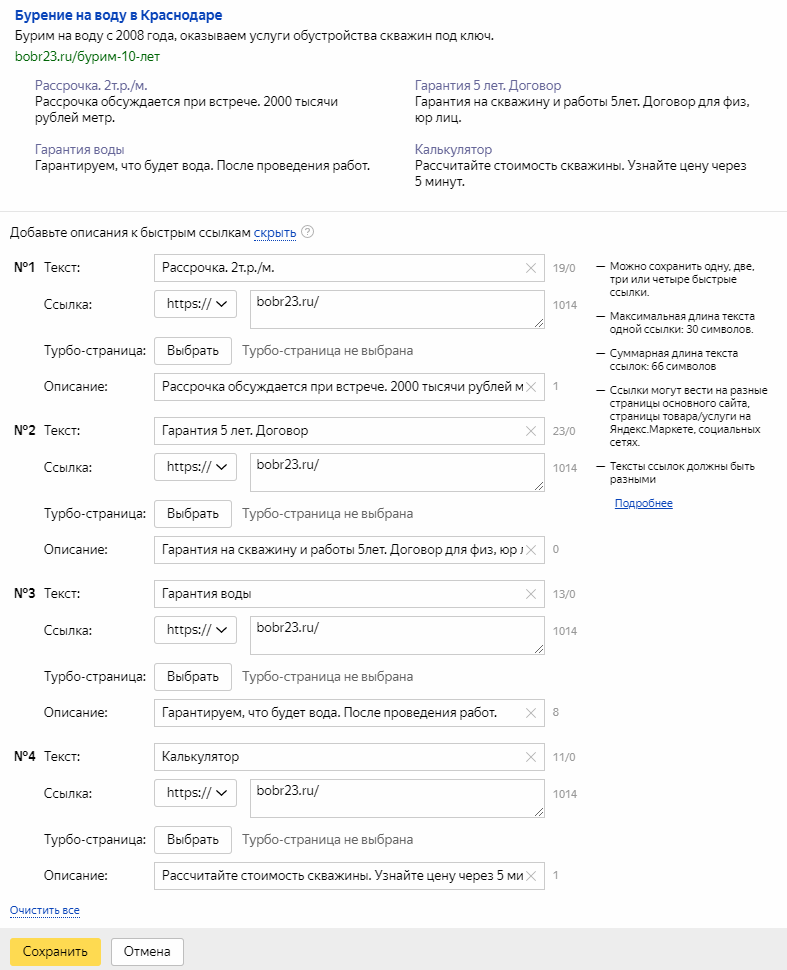Choose turbo page for link №3
Viewport: 787px width, 970px height.
click(193, 677)
